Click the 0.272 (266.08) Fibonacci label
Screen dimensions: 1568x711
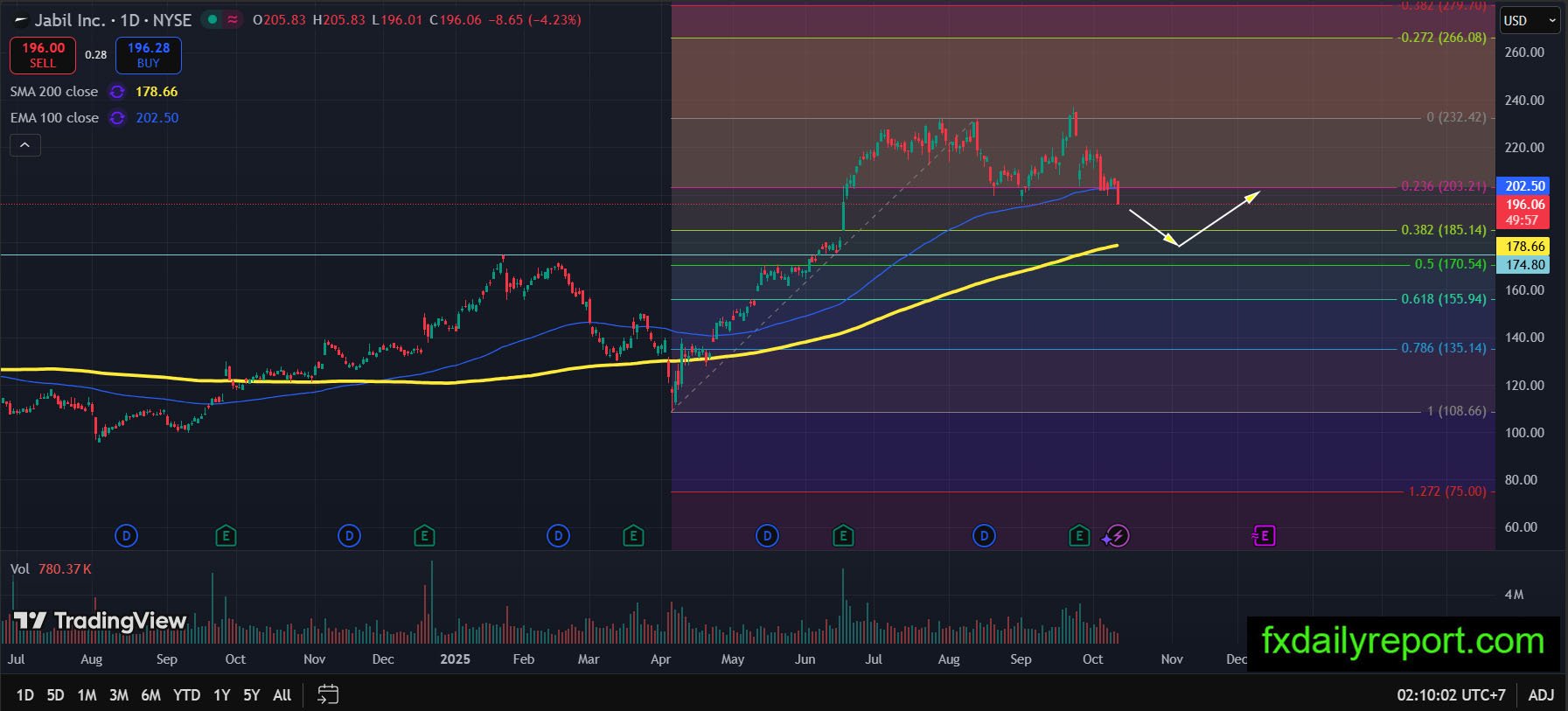(1443, 38)
